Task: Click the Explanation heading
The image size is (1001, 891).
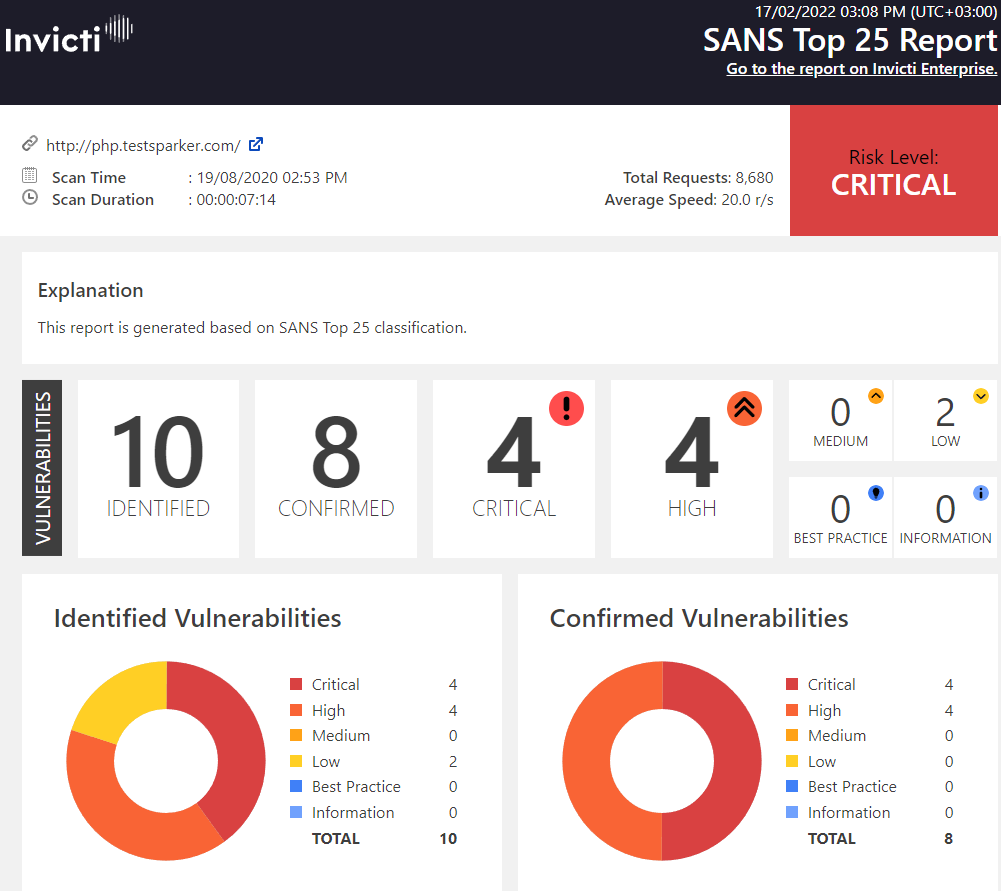Action: 90,290
